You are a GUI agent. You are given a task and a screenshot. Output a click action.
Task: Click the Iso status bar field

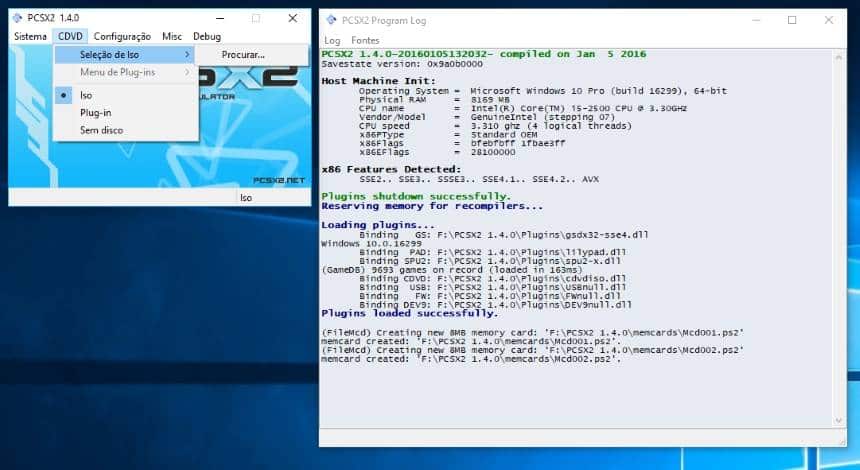(x=273, y=197)
